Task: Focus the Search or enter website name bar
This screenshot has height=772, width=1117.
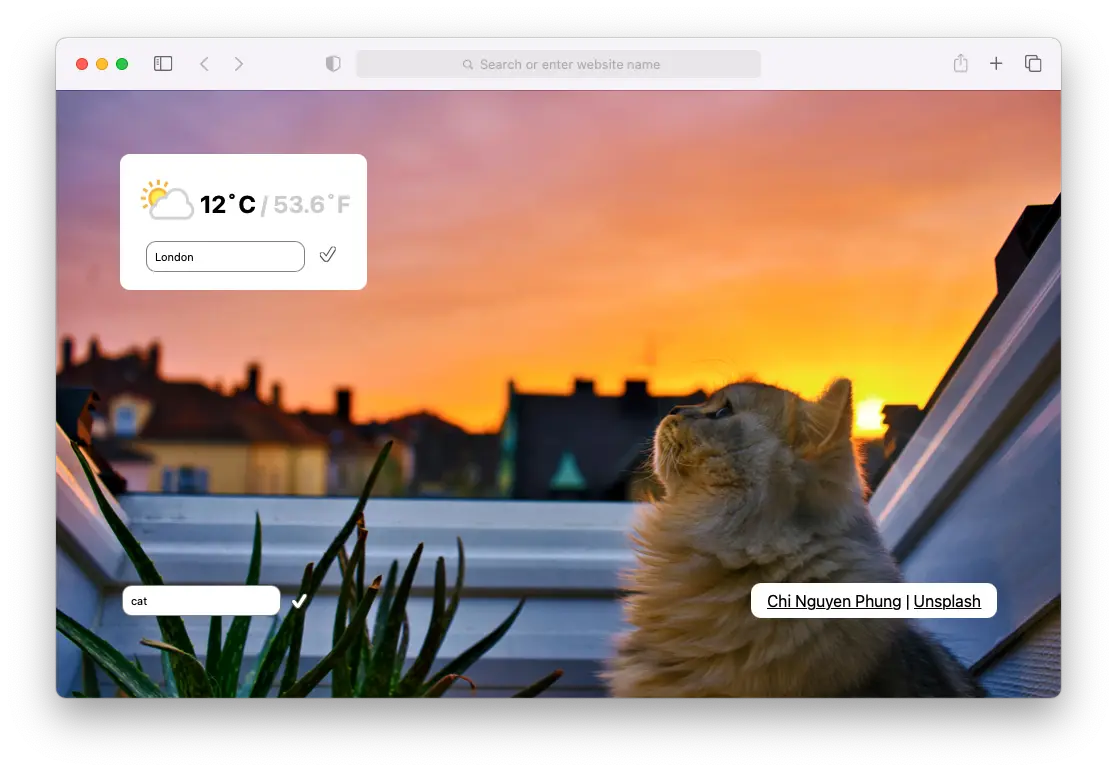Action: point(558,64)
